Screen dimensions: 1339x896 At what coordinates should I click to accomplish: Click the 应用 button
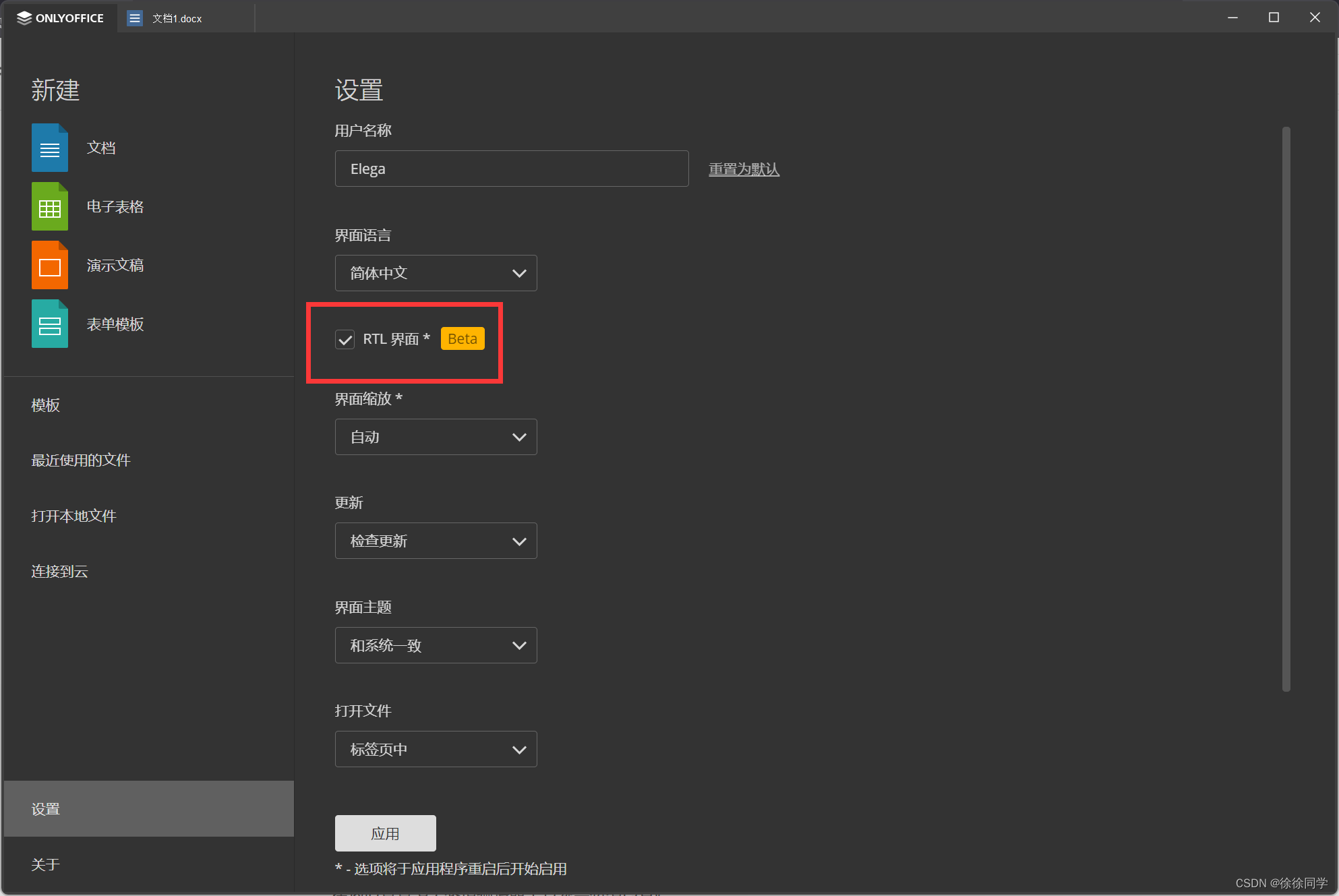(x=386, y=833)
